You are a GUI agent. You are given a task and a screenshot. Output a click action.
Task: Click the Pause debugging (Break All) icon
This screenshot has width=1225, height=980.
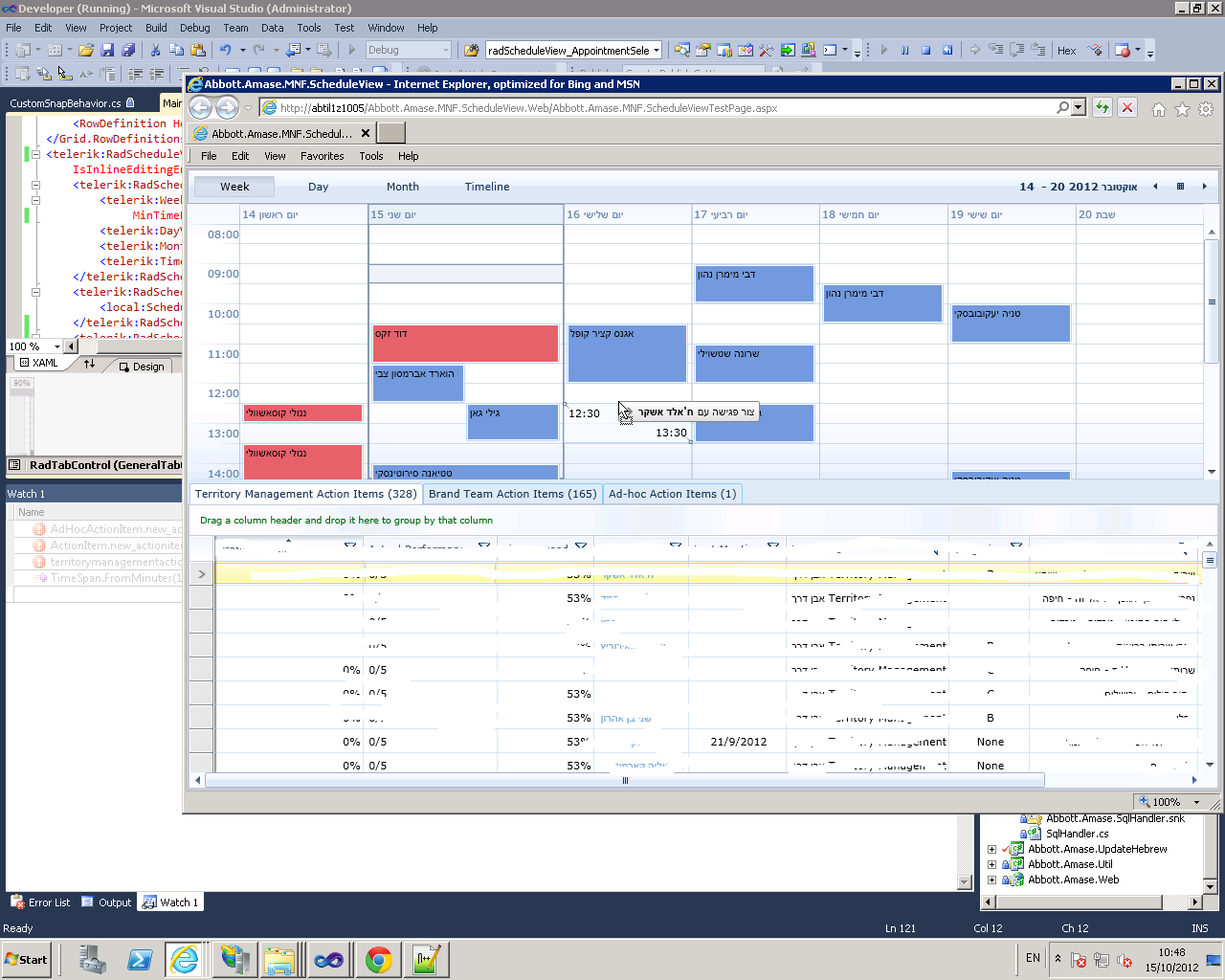click(904, 50)
